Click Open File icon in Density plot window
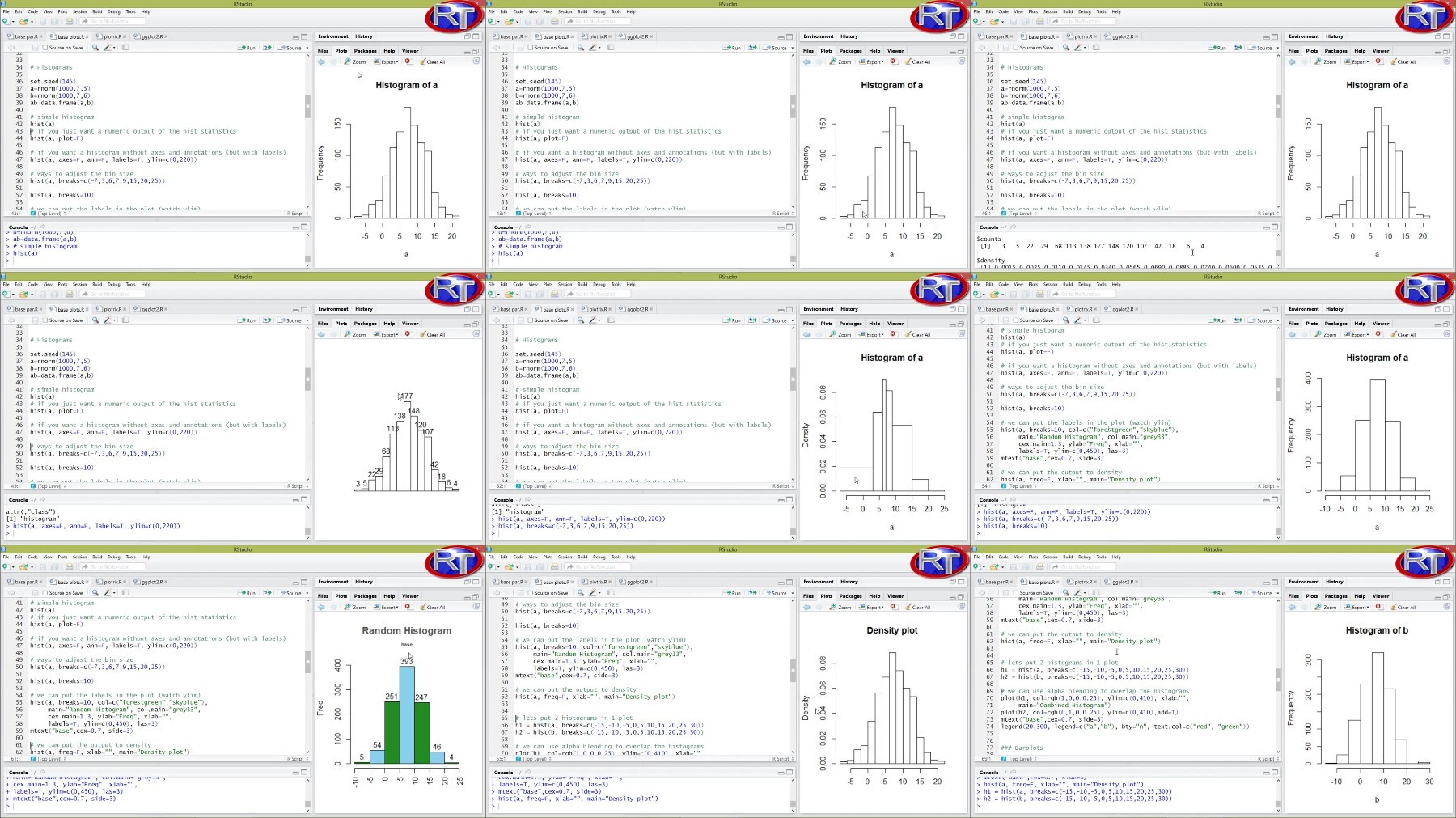The height and width of the screenshot is (818, 1456). (509, 566)
